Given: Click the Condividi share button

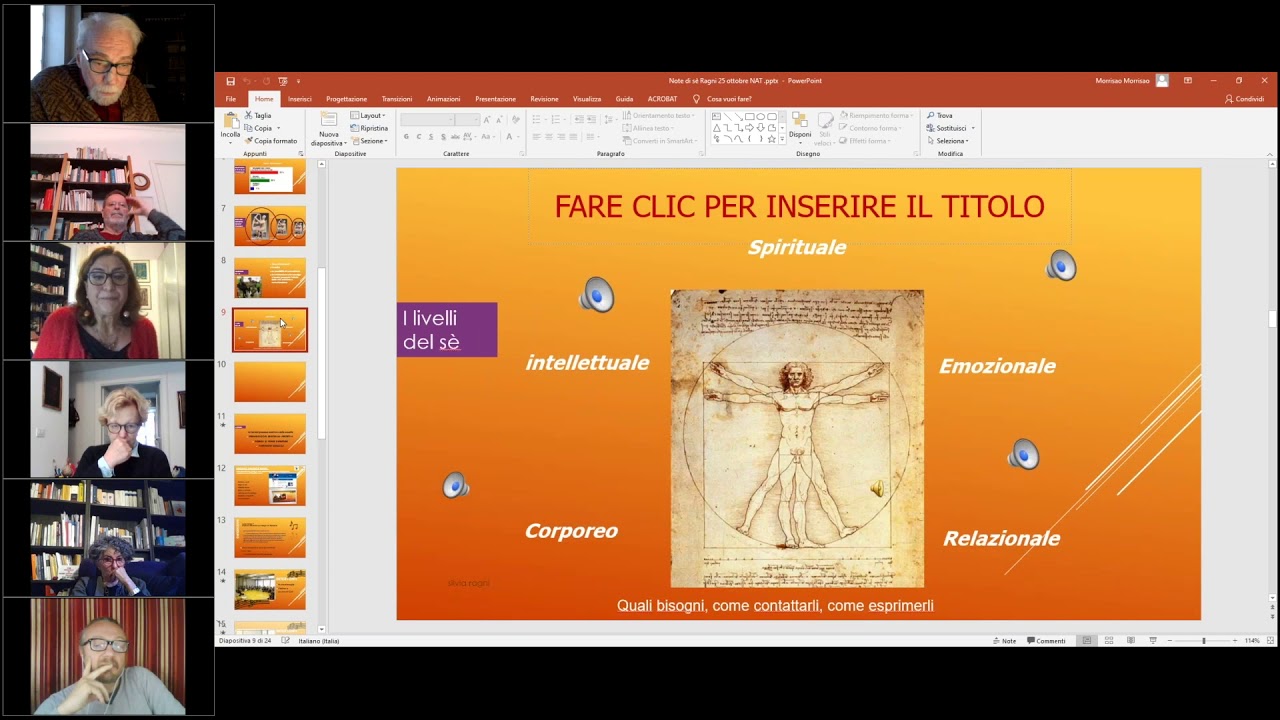Looking at the screenshot, I should [1245, 99].
